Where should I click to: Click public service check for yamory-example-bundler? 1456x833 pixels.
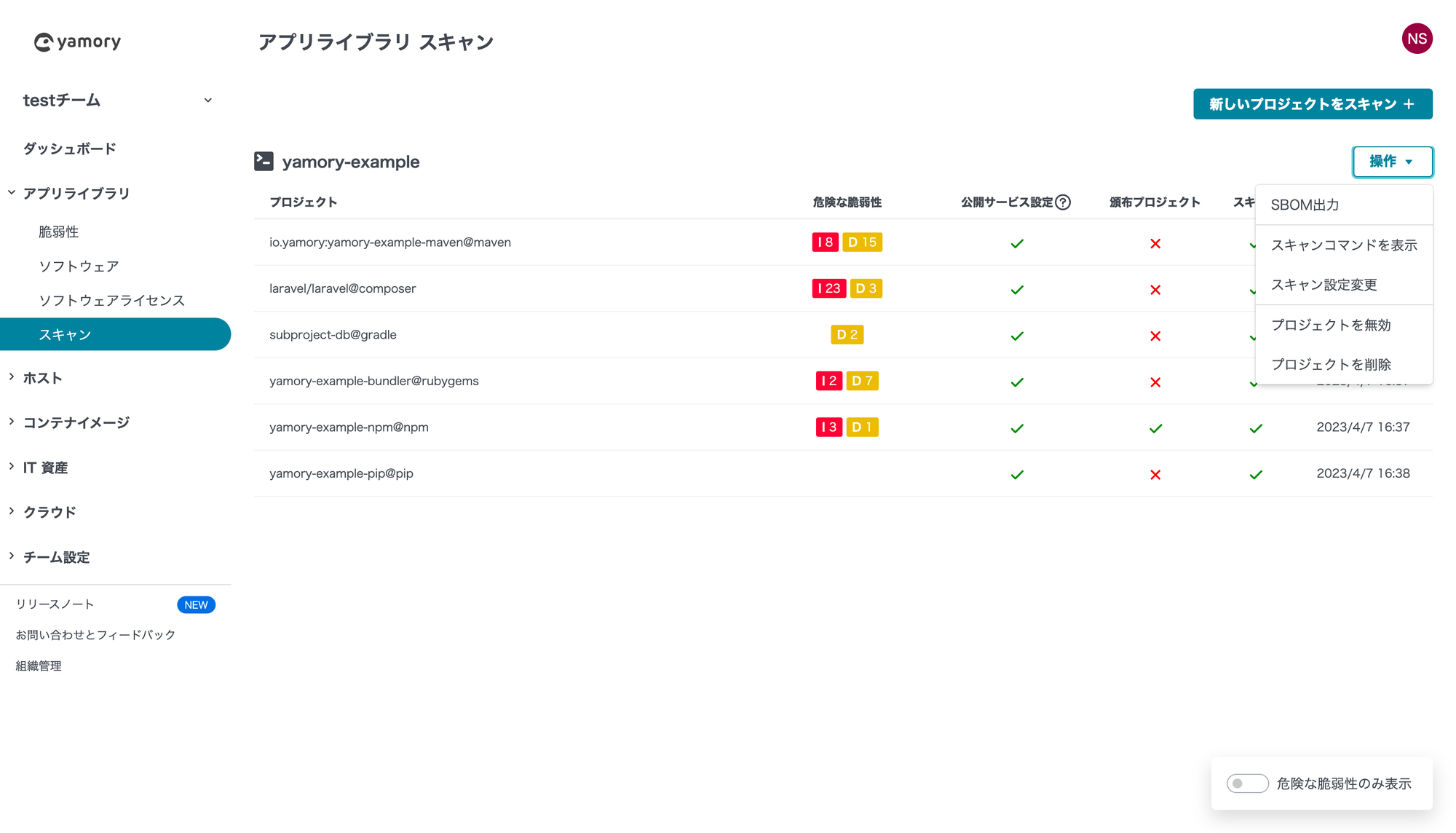click(x=1017, y=382)
